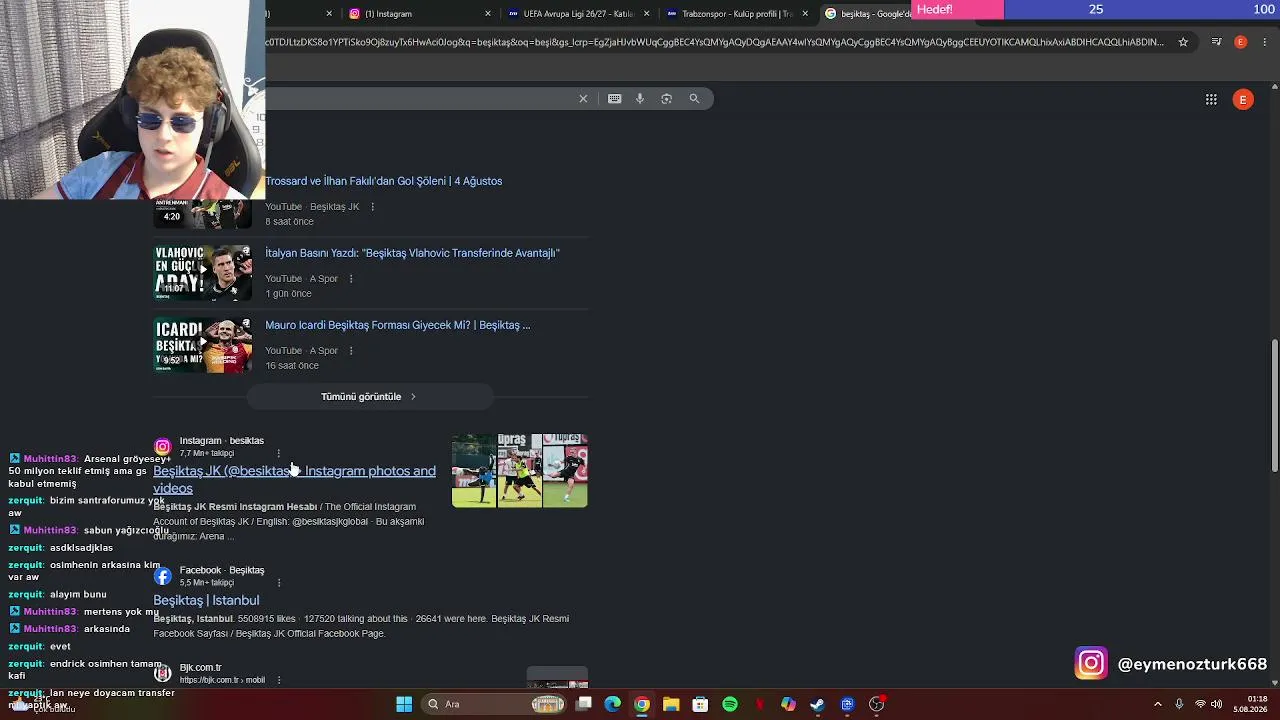
Task: Open Chrome media controls icon
Action: (1216, 42)
